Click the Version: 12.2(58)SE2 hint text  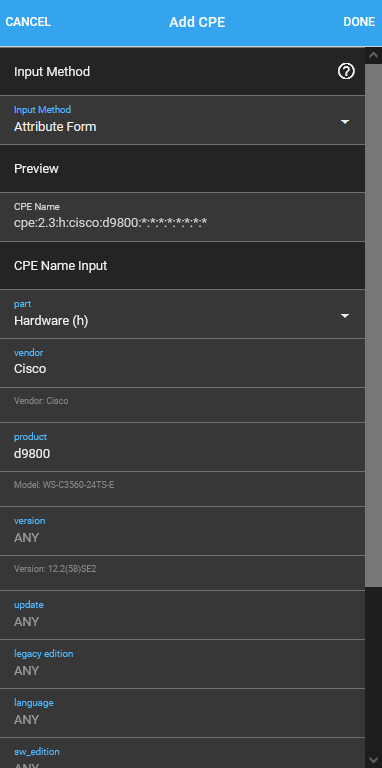pyautogui.click(x=55, y=569)
